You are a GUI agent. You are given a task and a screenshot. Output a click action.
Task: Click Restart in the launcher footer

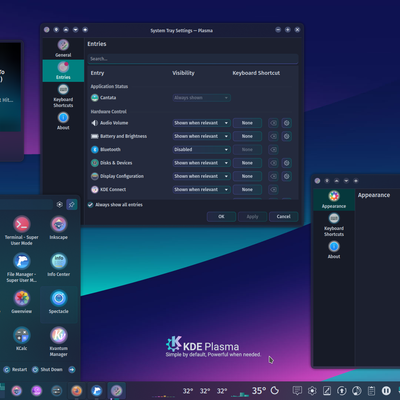click(16, 369)
